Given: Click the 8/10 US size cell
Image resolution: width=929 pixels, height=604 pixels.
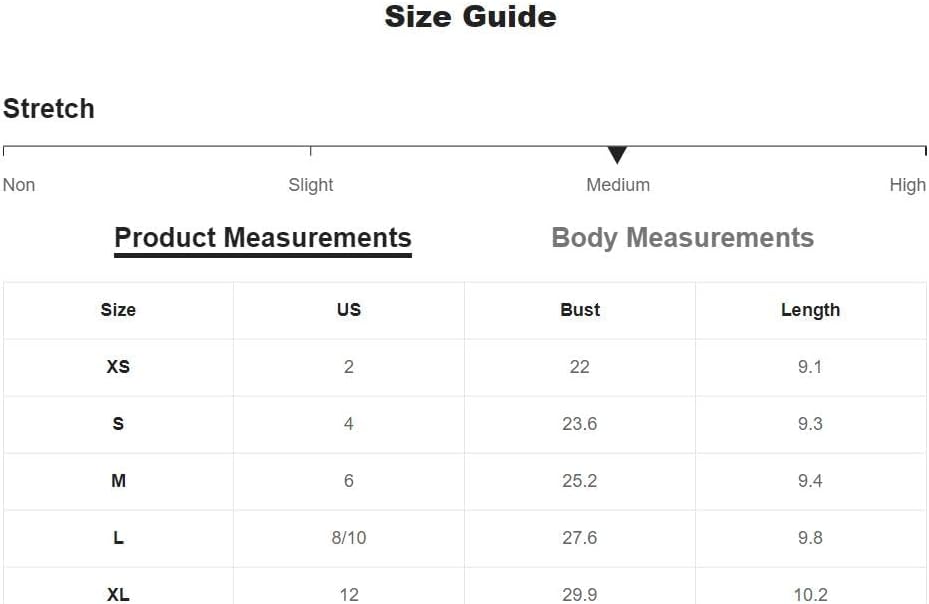Looking at the screenshot, I should 349,538.
